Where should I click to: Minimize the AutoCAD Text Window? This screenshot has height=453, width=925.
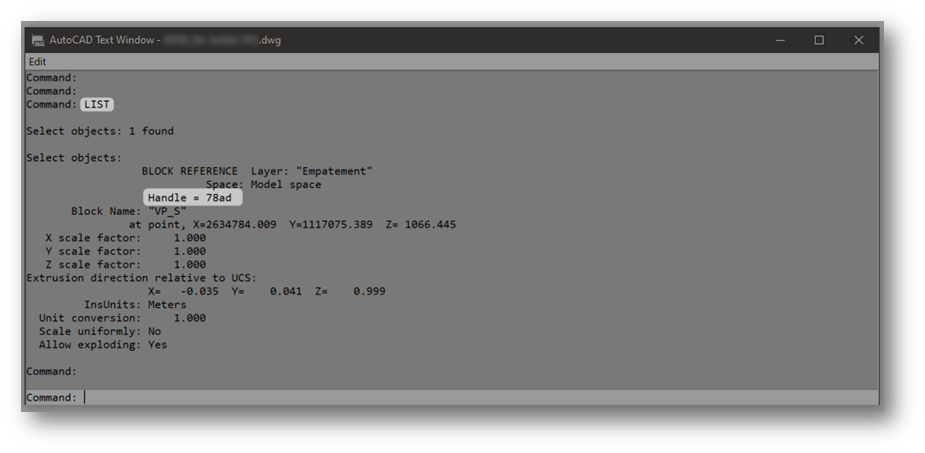(x=780, y=40)
